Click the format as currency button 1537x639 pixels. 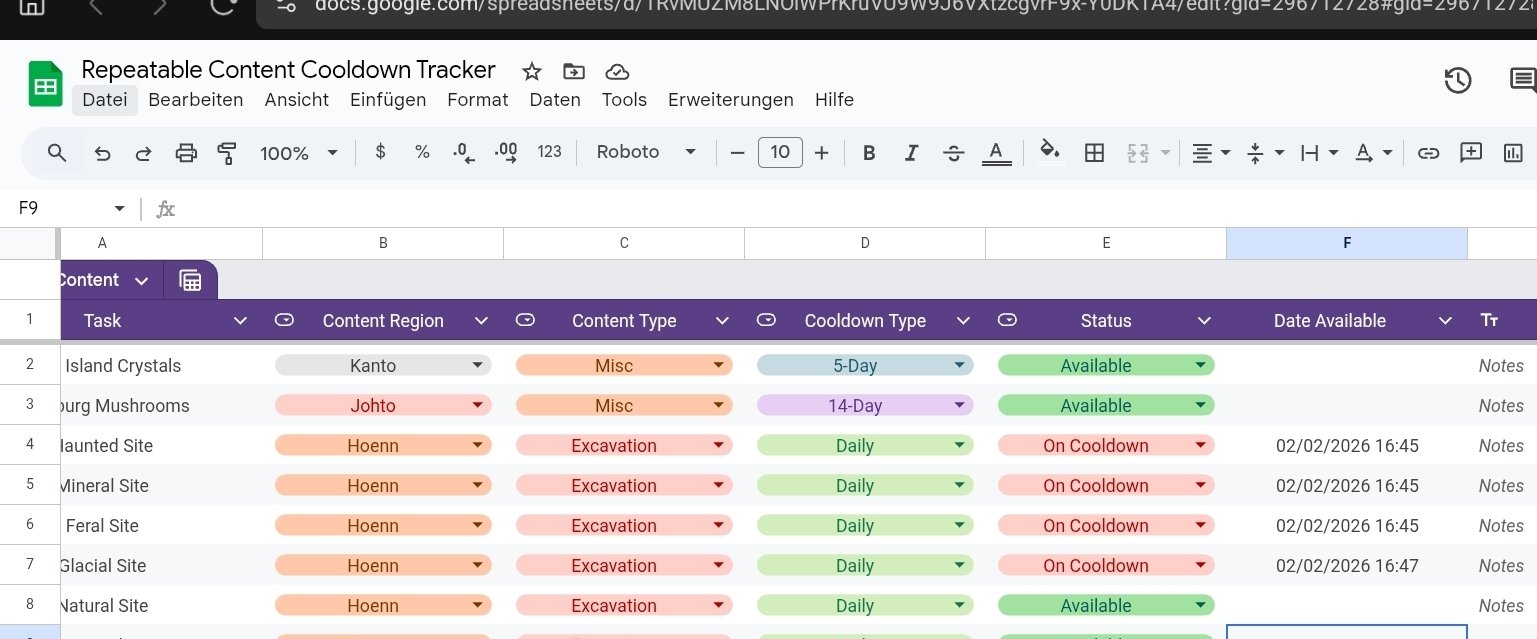(380, 152)
